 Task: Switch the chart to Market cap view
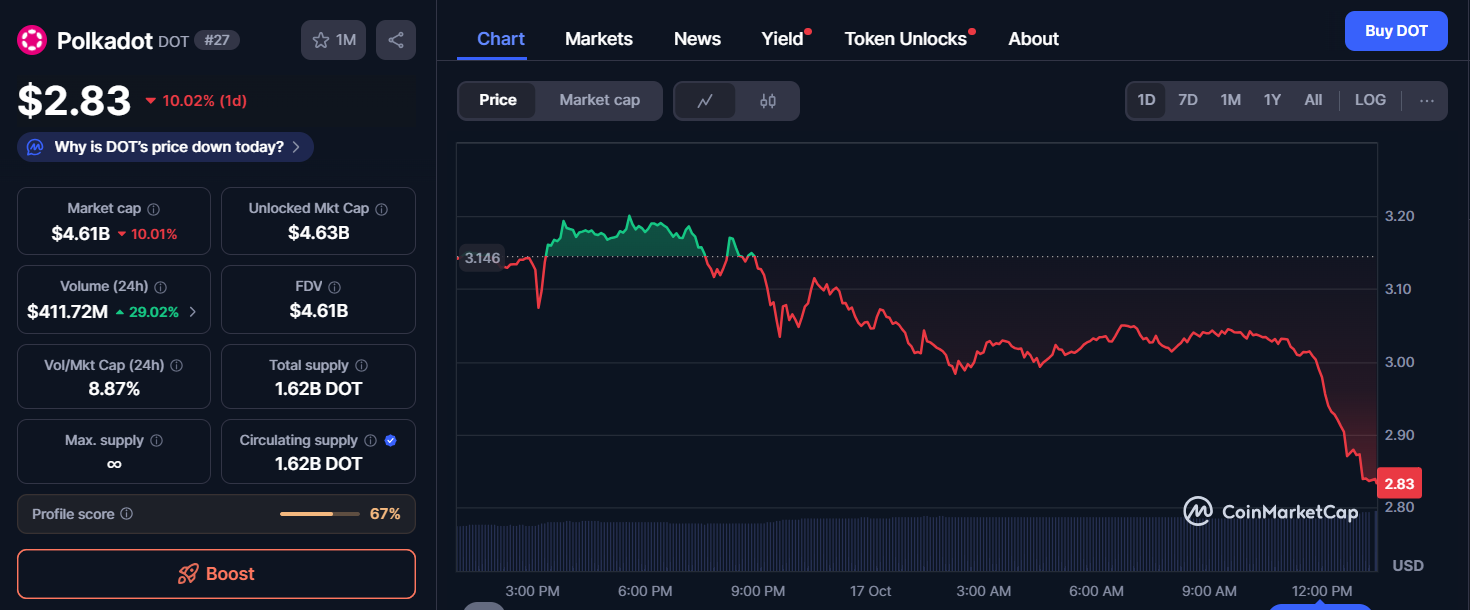pyautogui.click(x=599, y=100)
